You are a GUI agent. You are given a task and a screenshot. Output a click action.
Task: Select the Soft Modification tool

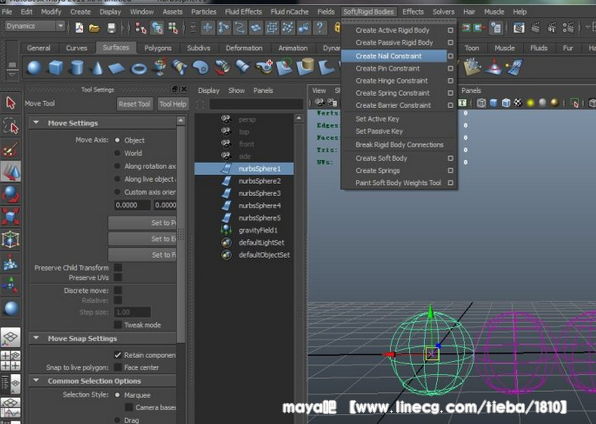pos(10,262)
